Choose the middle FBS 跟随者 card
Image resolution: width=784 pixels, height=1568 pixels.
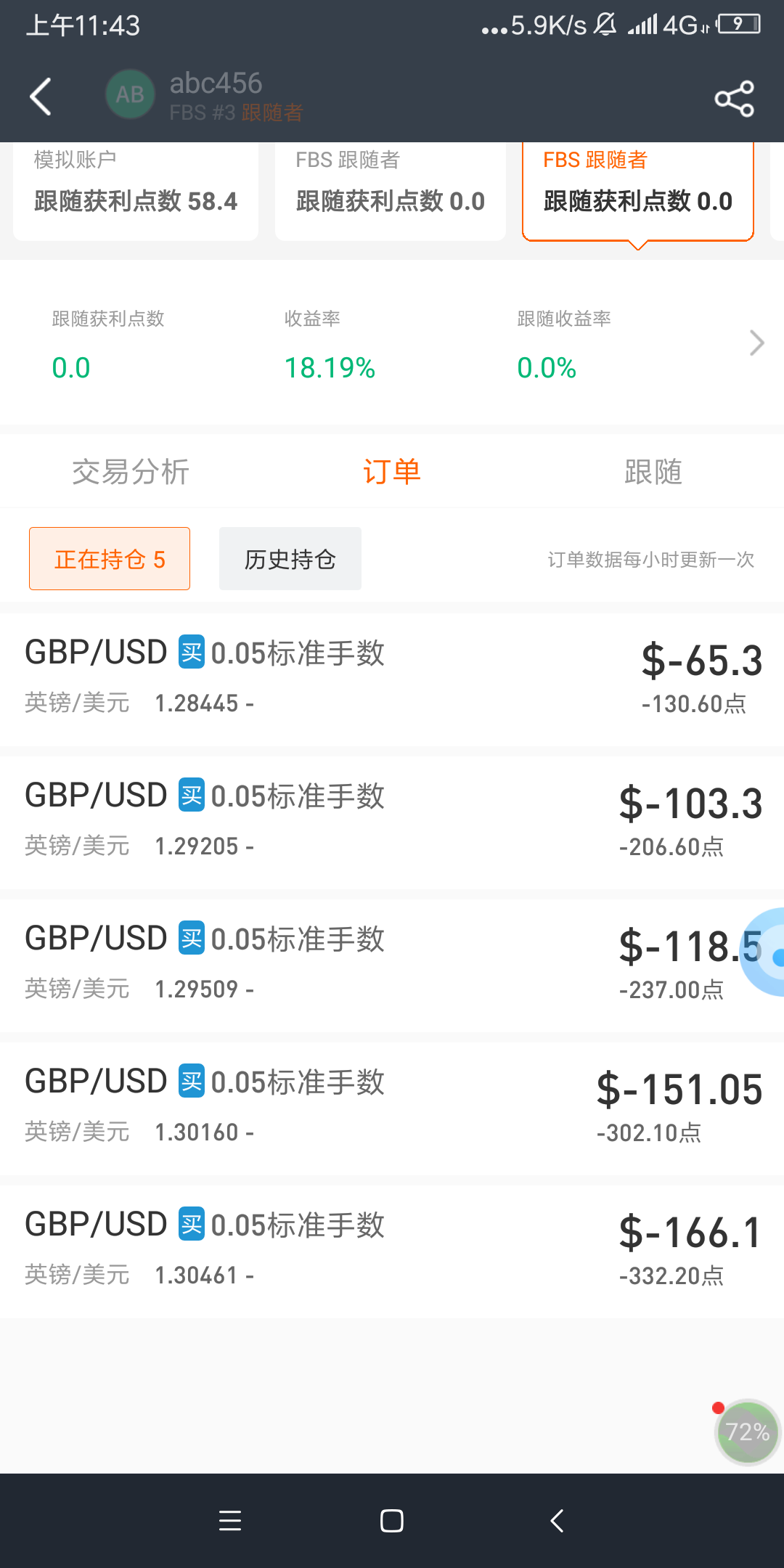(x=391, y=190)
